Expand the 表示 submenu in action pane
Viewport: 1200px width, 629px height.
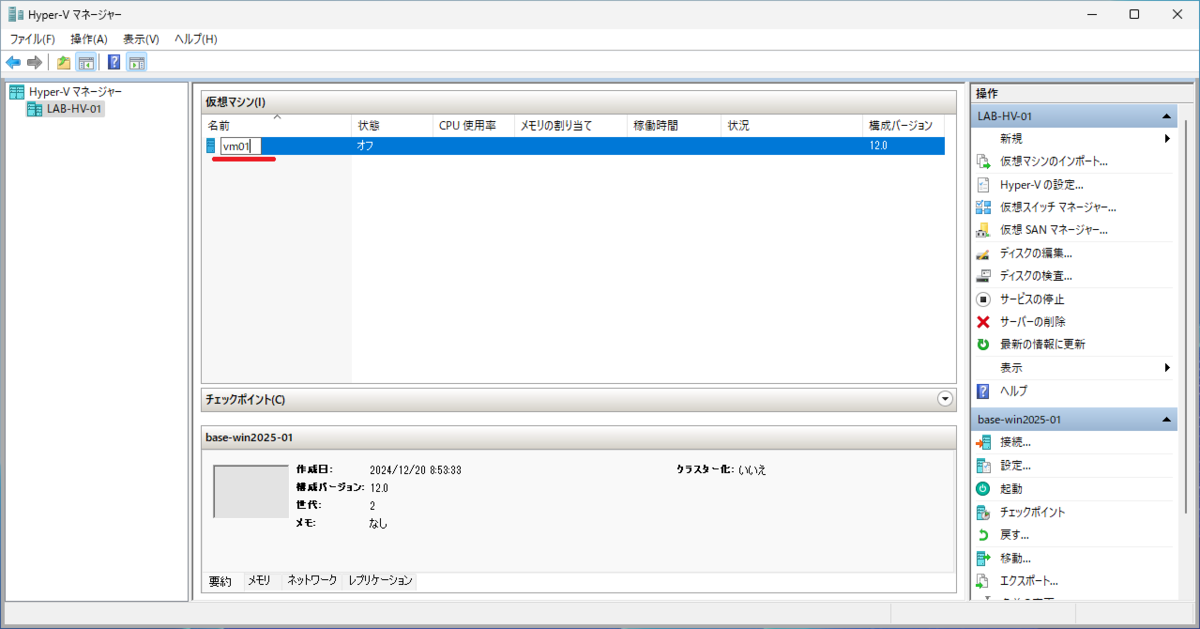(1168, 367)
